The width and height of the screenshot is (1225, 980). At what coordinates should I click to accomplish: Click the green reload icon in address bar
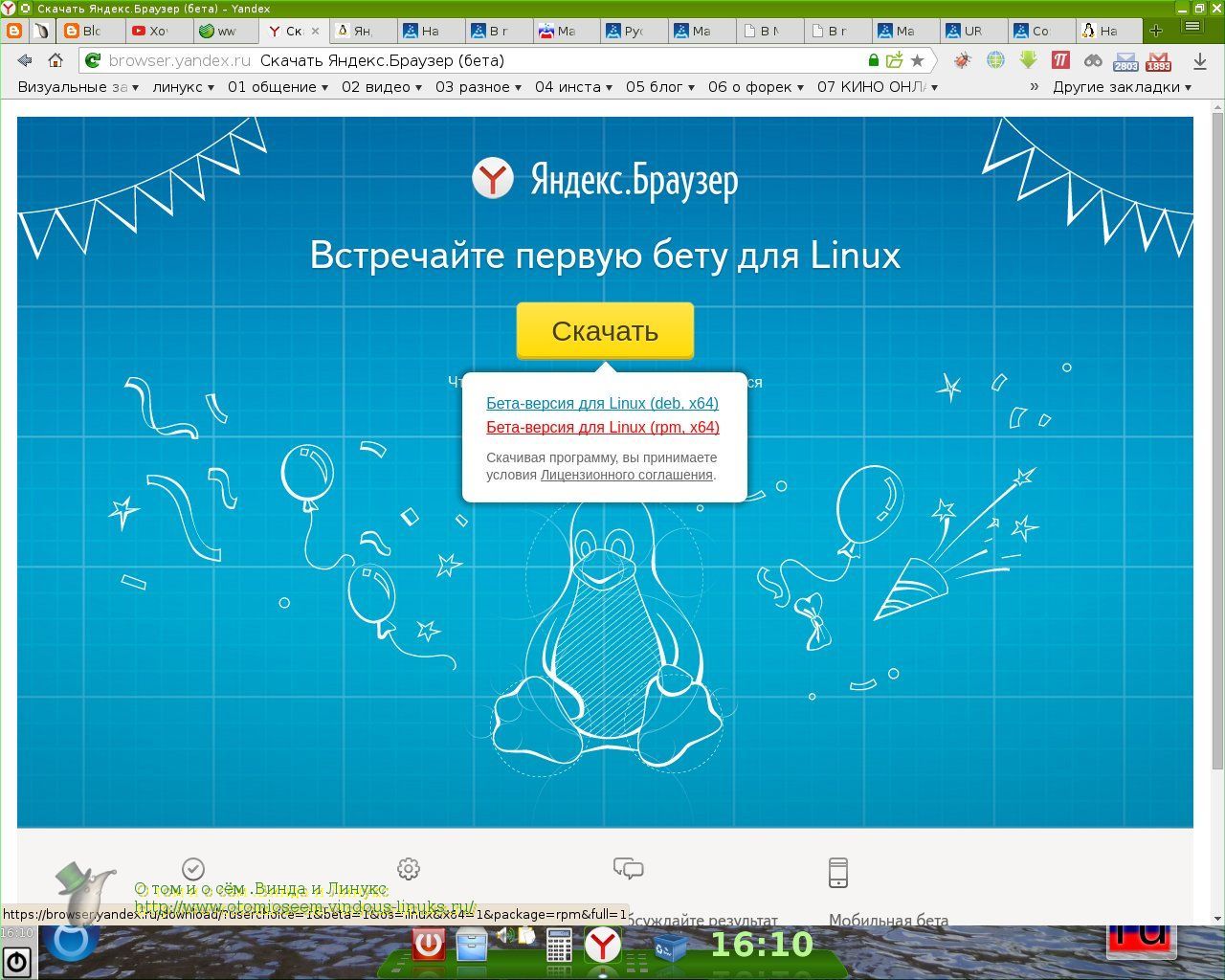(93, 60)
